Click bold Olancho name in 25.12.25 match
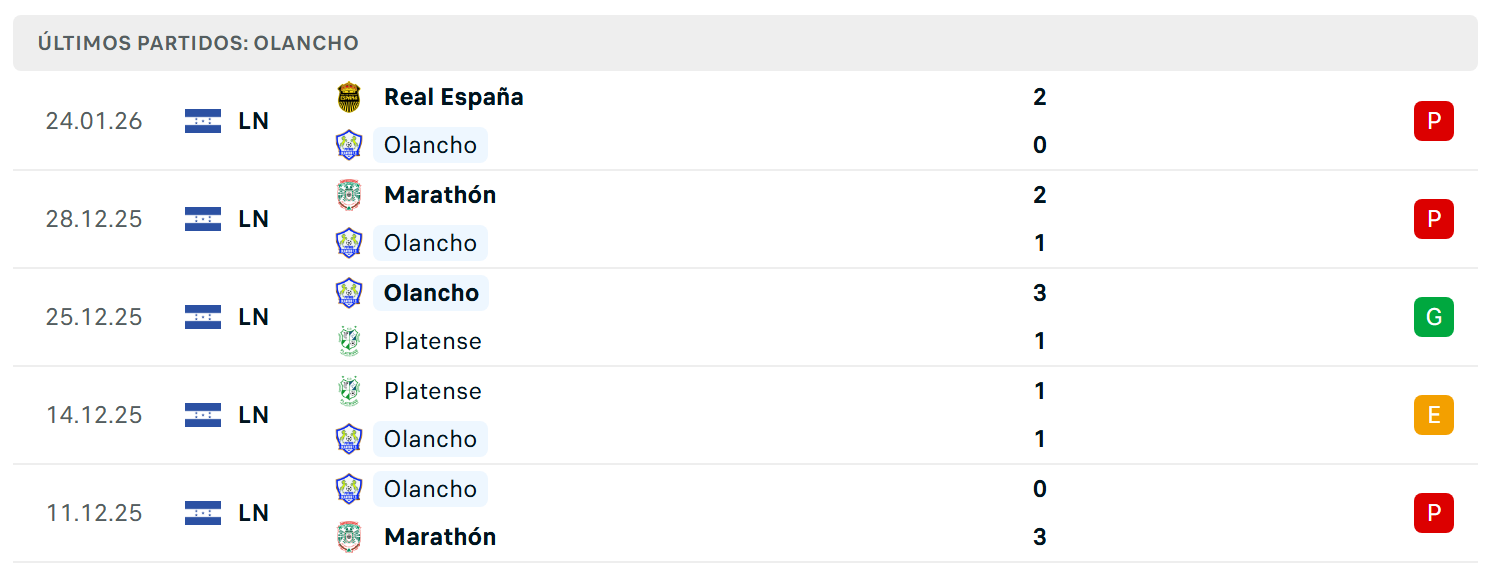The image size is (1494, 580). (x=431, y=293)
